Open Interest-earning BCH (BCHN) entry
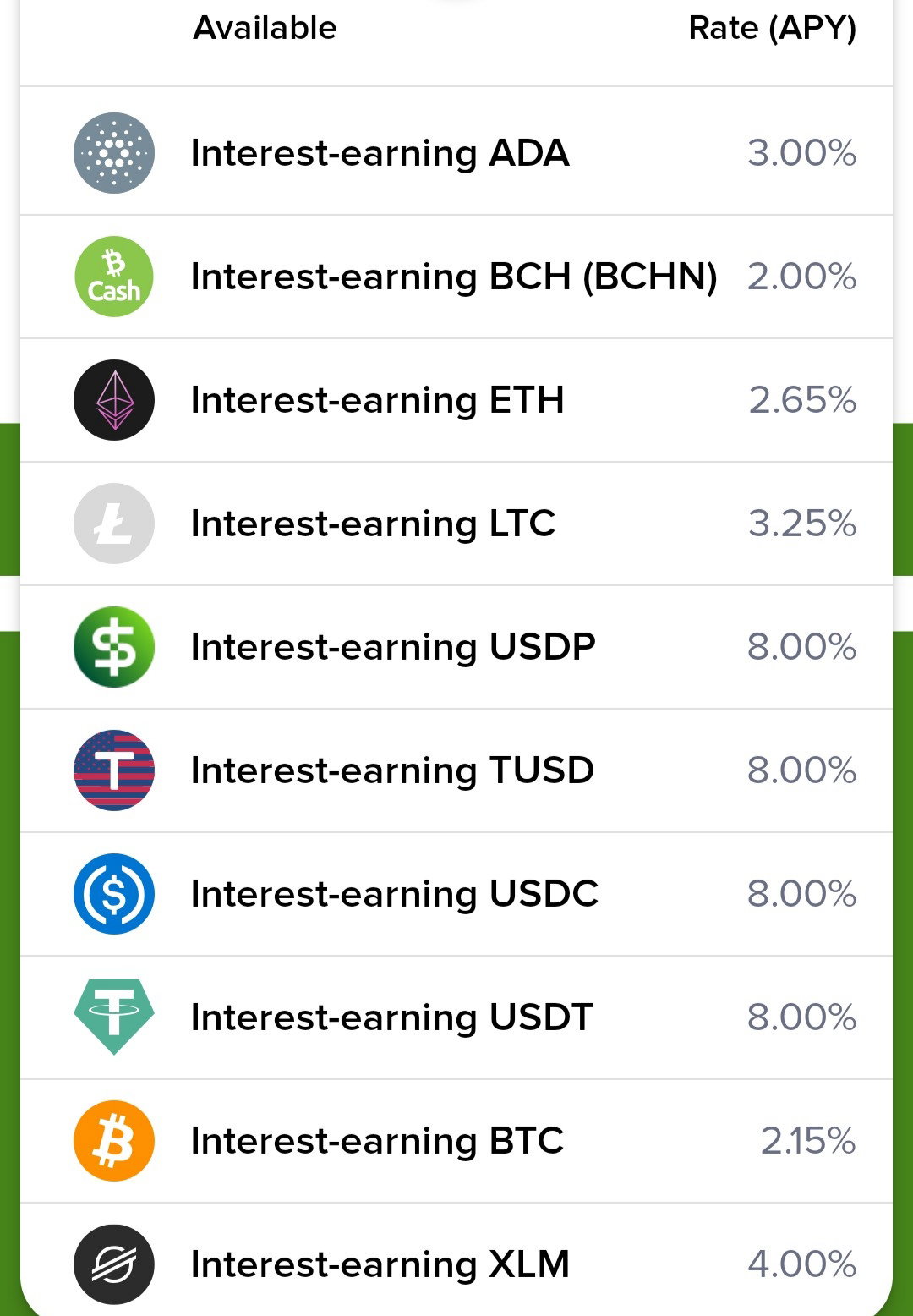This screenshot has width=913, height=1316. (x=455, y=277)
